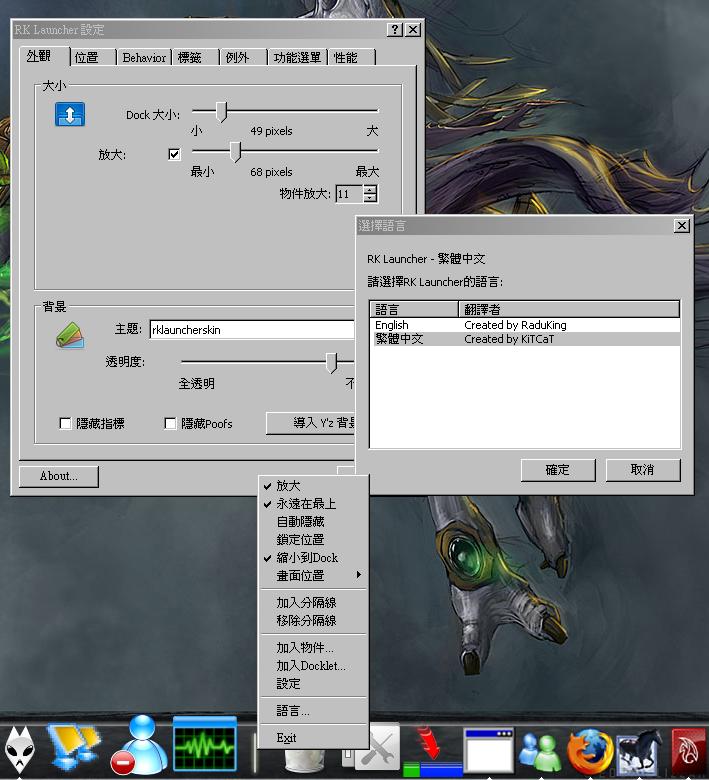Choose 移除分隔線 from the context menu
709x780 pixels.
314,620
